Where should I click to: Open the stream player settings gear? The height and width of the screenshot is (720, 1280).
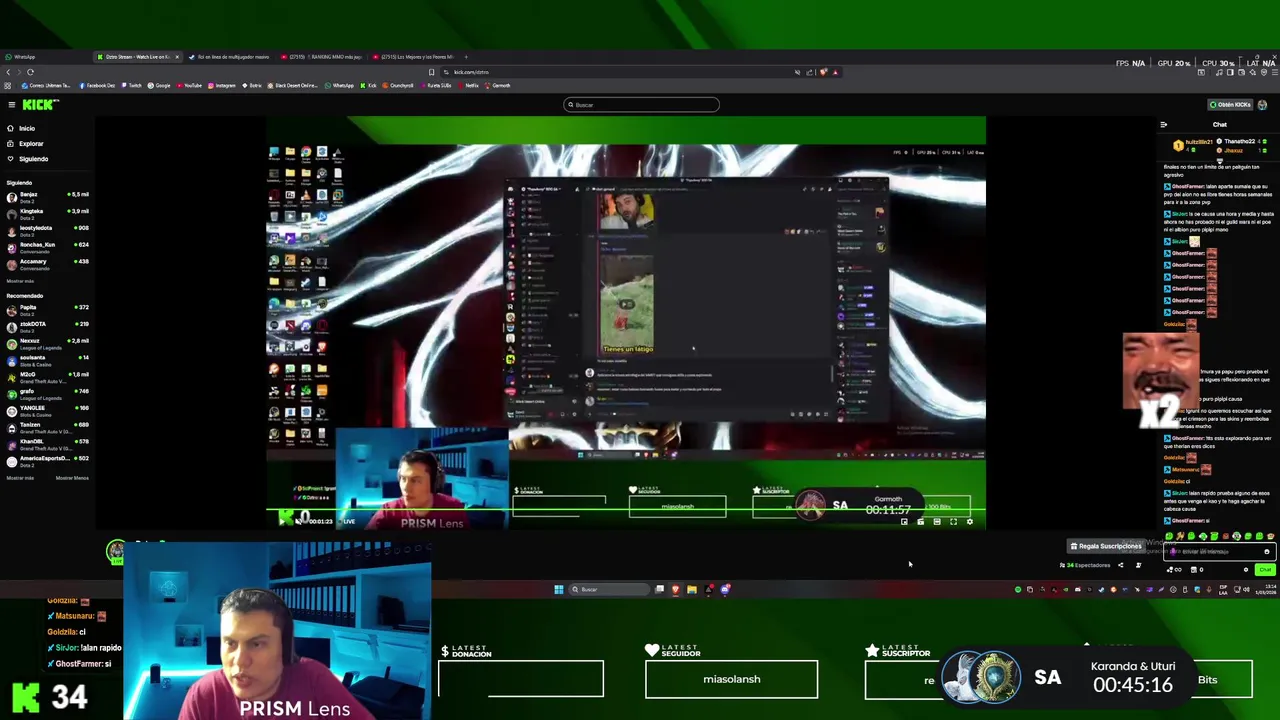tap(969, 521)
